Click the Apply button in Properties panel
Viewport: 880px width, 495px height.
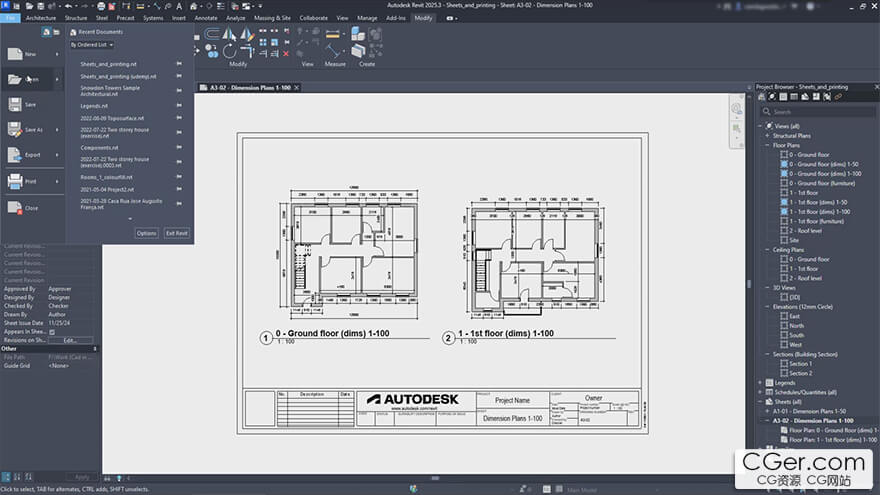click(82, 477)
